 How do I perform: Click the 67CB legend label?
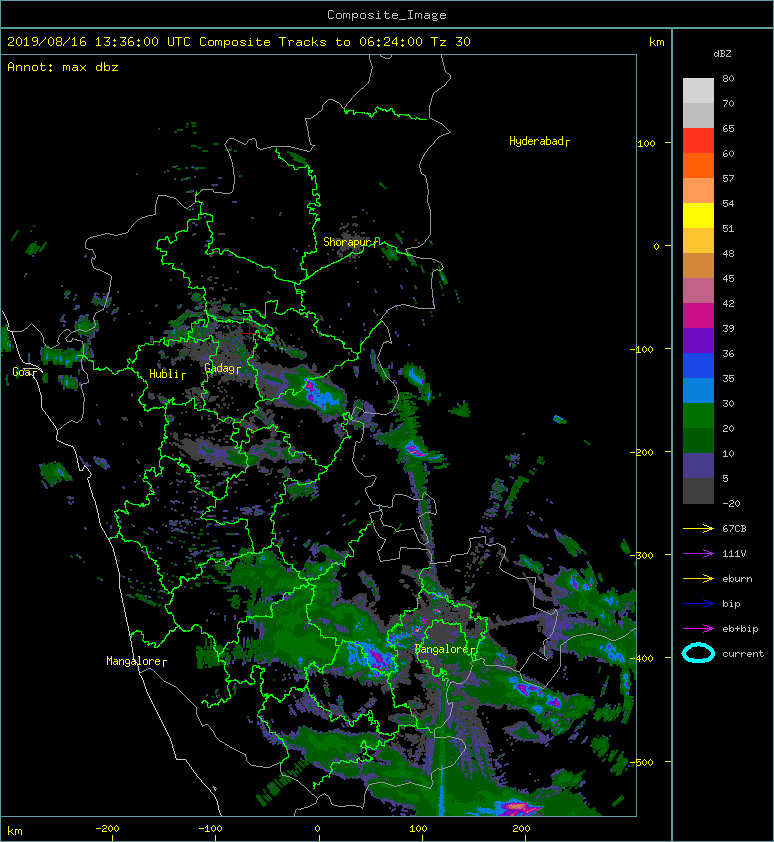click(x=734, y=528)
